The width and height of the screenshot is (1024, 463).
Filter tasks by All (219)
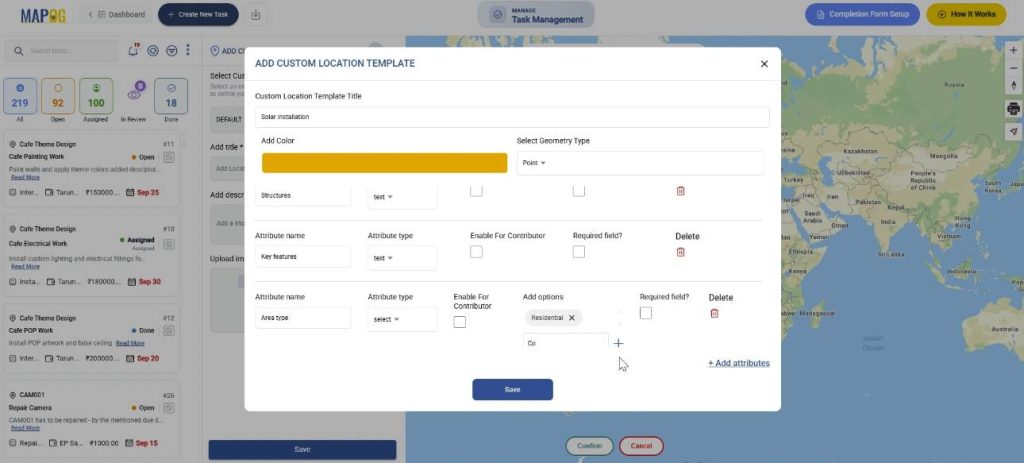point(20,96)
